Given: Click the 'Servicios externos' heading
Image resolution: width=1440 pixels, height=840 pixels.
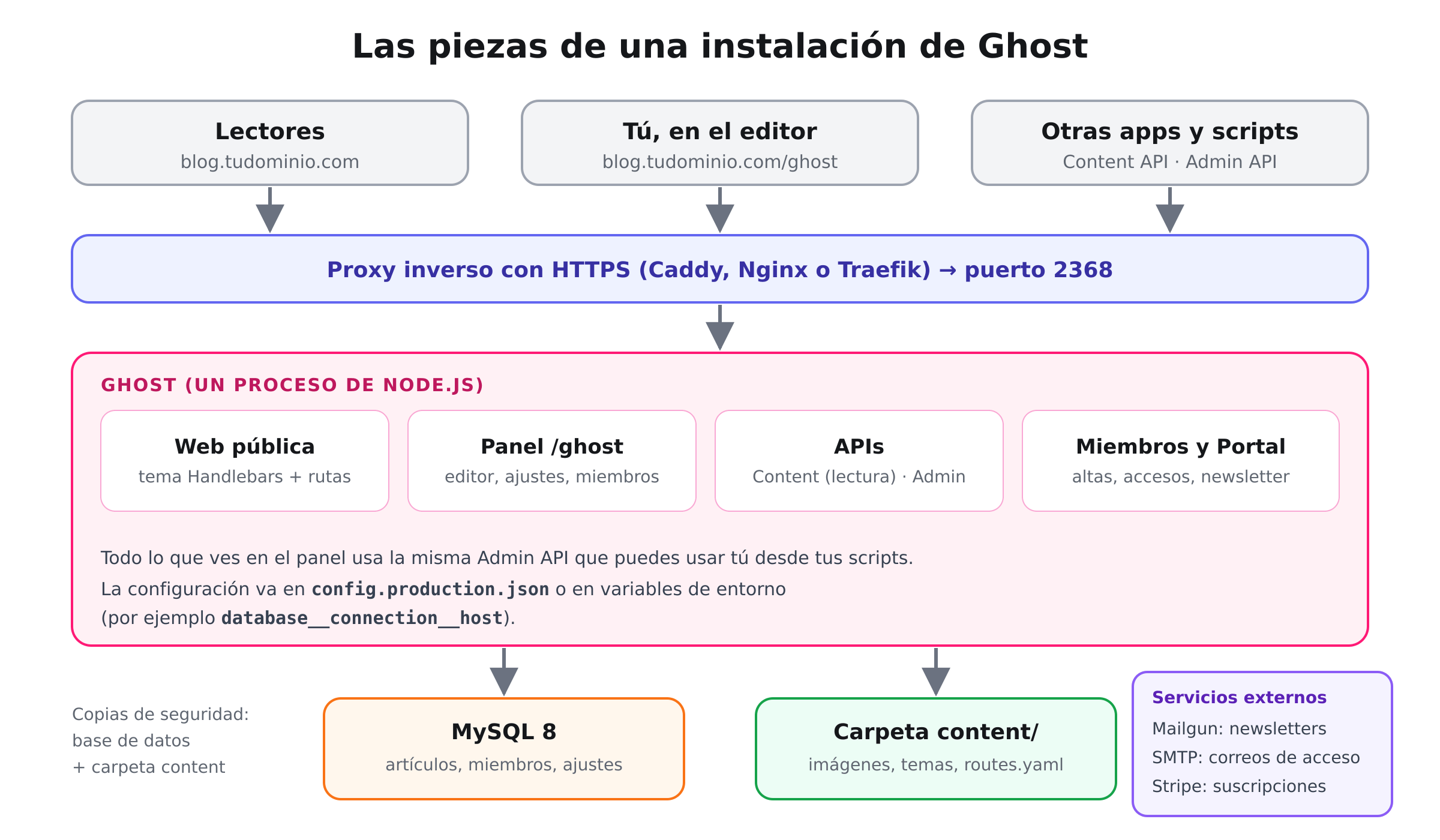Looking at the screenshot, I should pyautogui.click(x=1239, y=698).
